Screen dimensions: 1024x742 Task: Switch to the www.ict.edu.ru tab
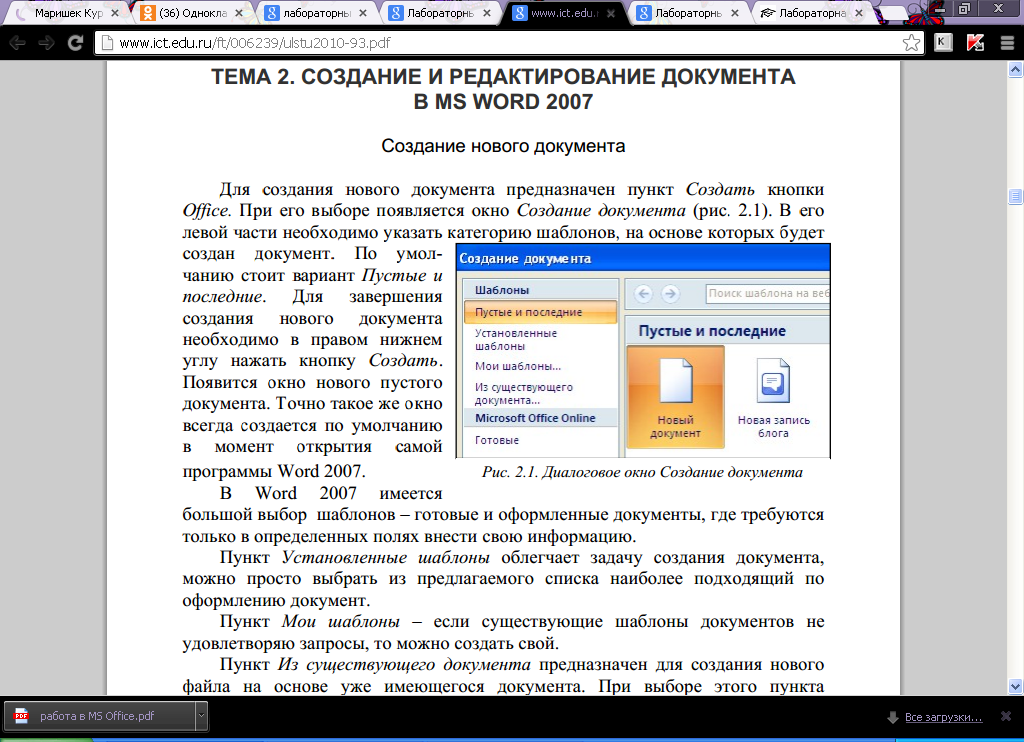click(565, 13)
